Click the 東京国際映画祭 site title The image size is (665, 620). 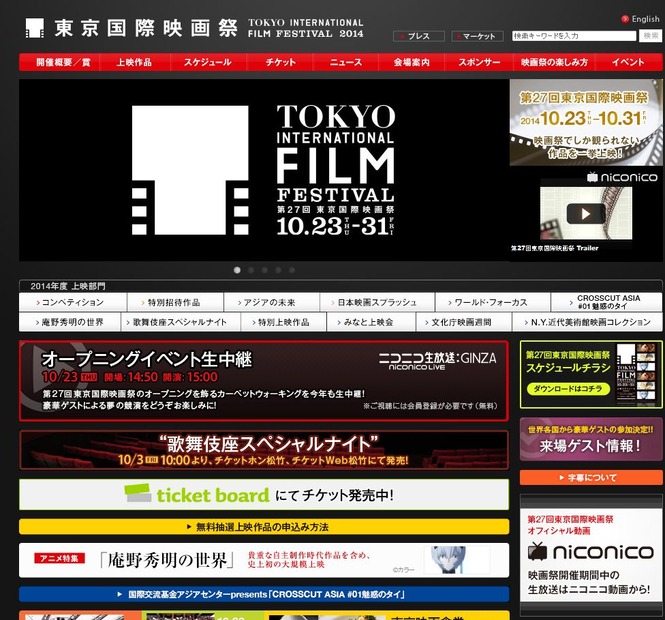145,28
